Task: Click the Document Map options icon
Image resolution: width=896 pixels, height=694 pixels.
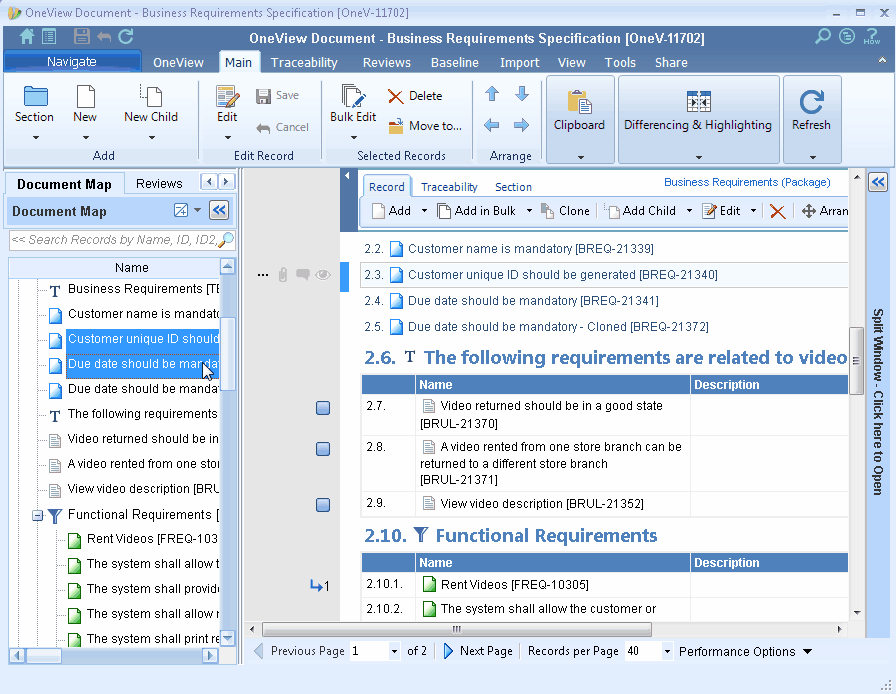Action: (181, 210)
